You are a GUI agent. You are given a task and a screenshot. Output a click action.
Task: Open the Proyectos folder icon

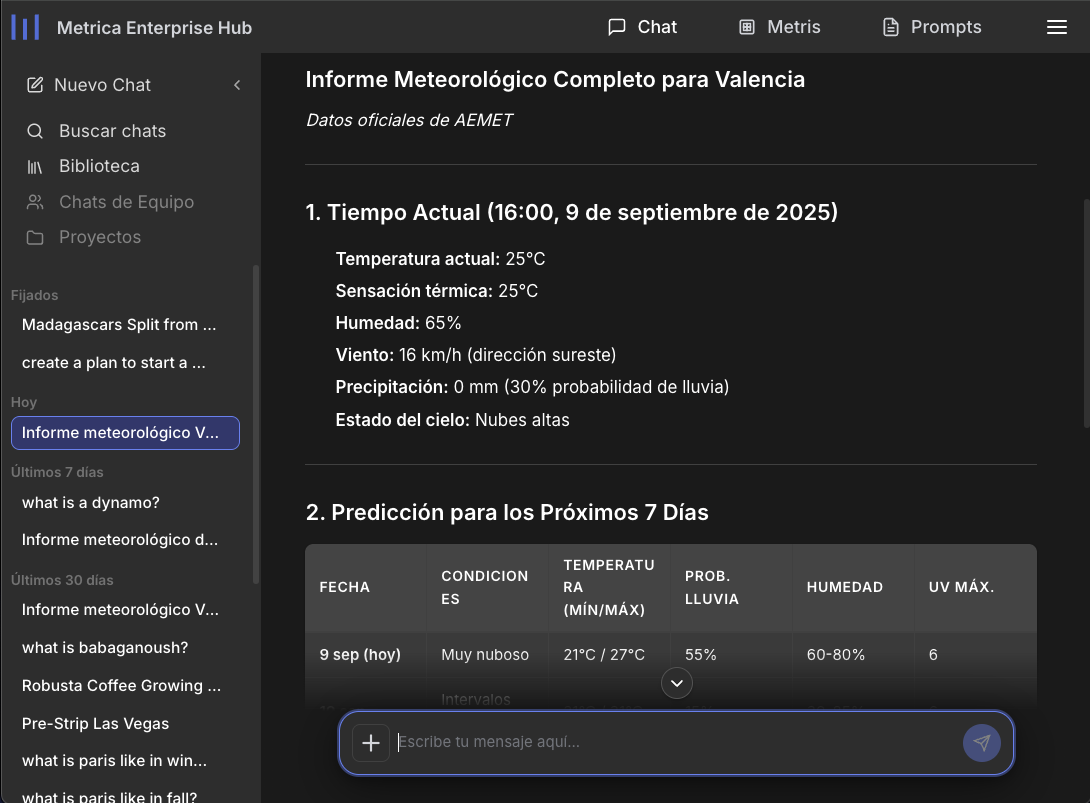[34, 237]
